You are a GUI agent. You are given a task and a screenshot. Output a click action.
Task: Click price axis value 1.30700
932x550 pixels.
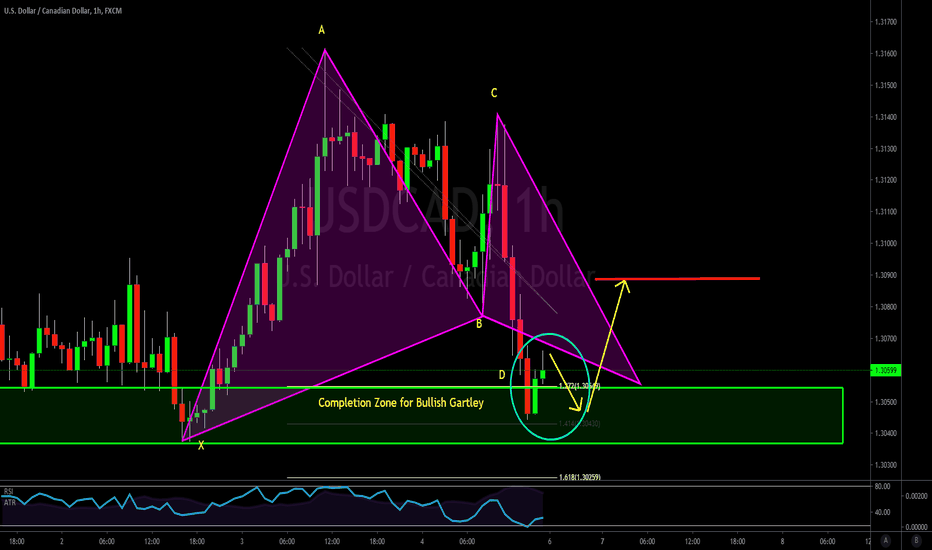tap(885, 339)
